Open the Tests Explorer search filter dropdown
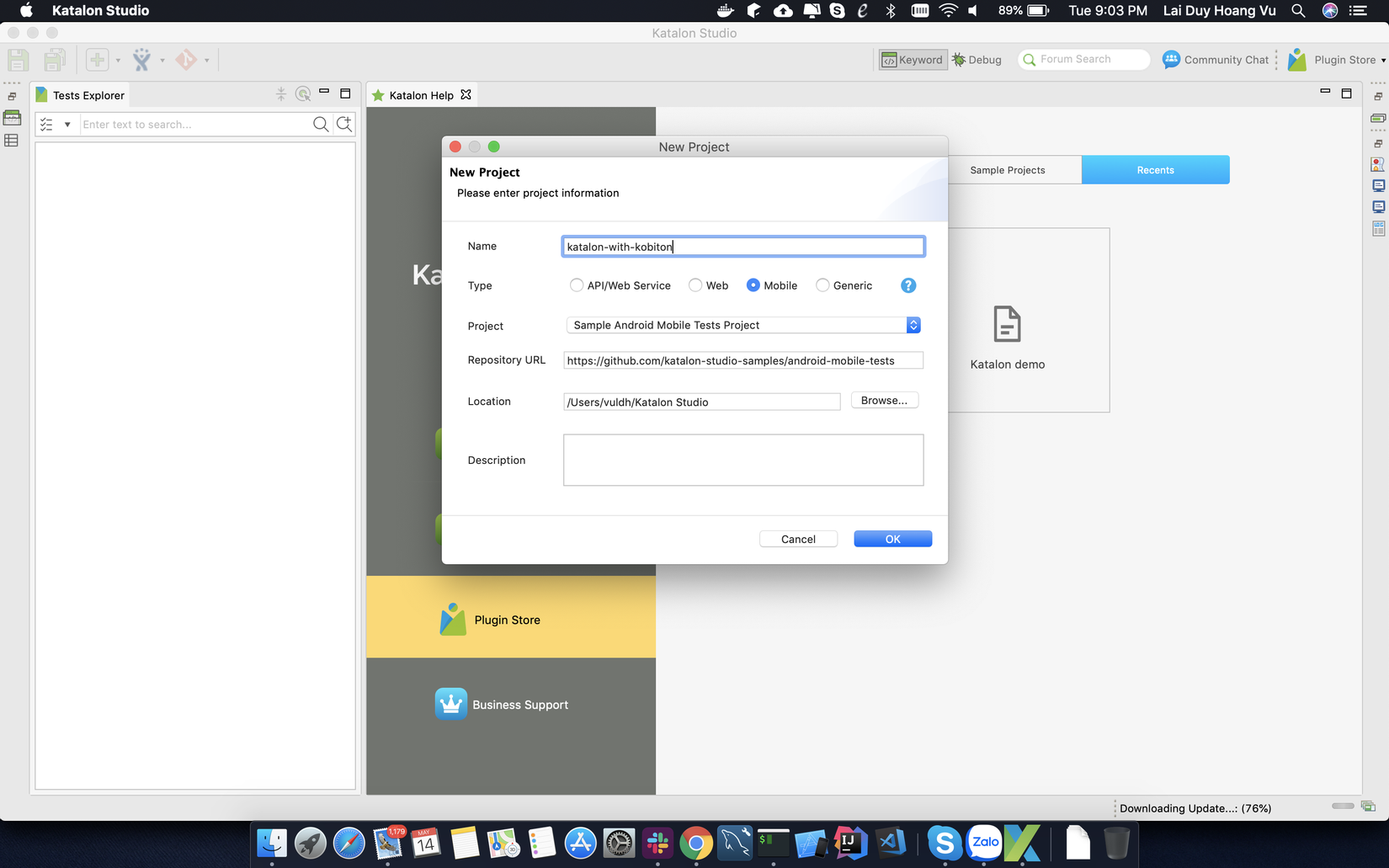 (x=67, y=125)
